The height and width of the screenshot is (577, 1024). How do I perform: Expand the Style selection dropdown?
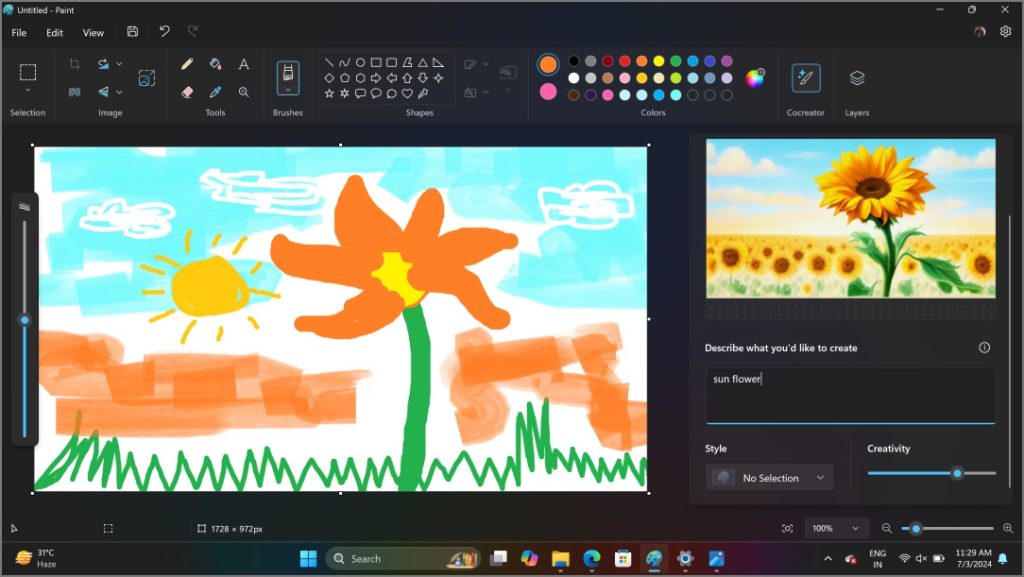coord(768,477)
